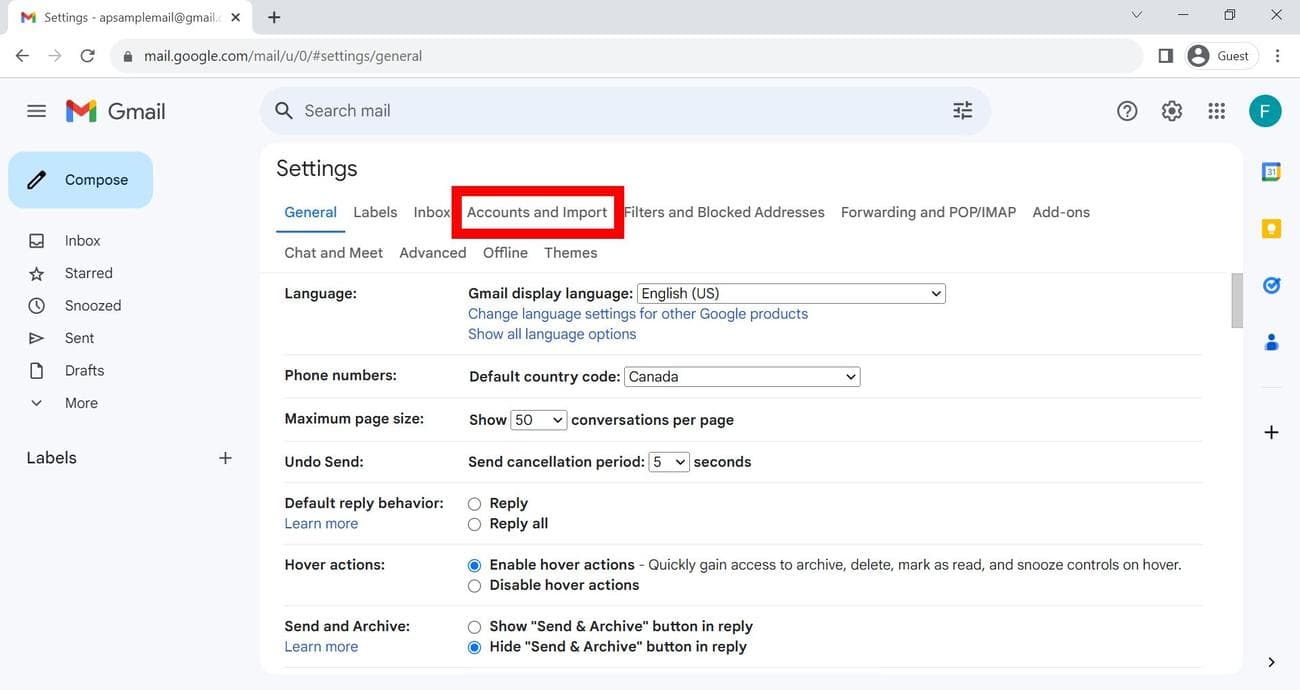Open the Gmail main menu hamburger icon

36,111
